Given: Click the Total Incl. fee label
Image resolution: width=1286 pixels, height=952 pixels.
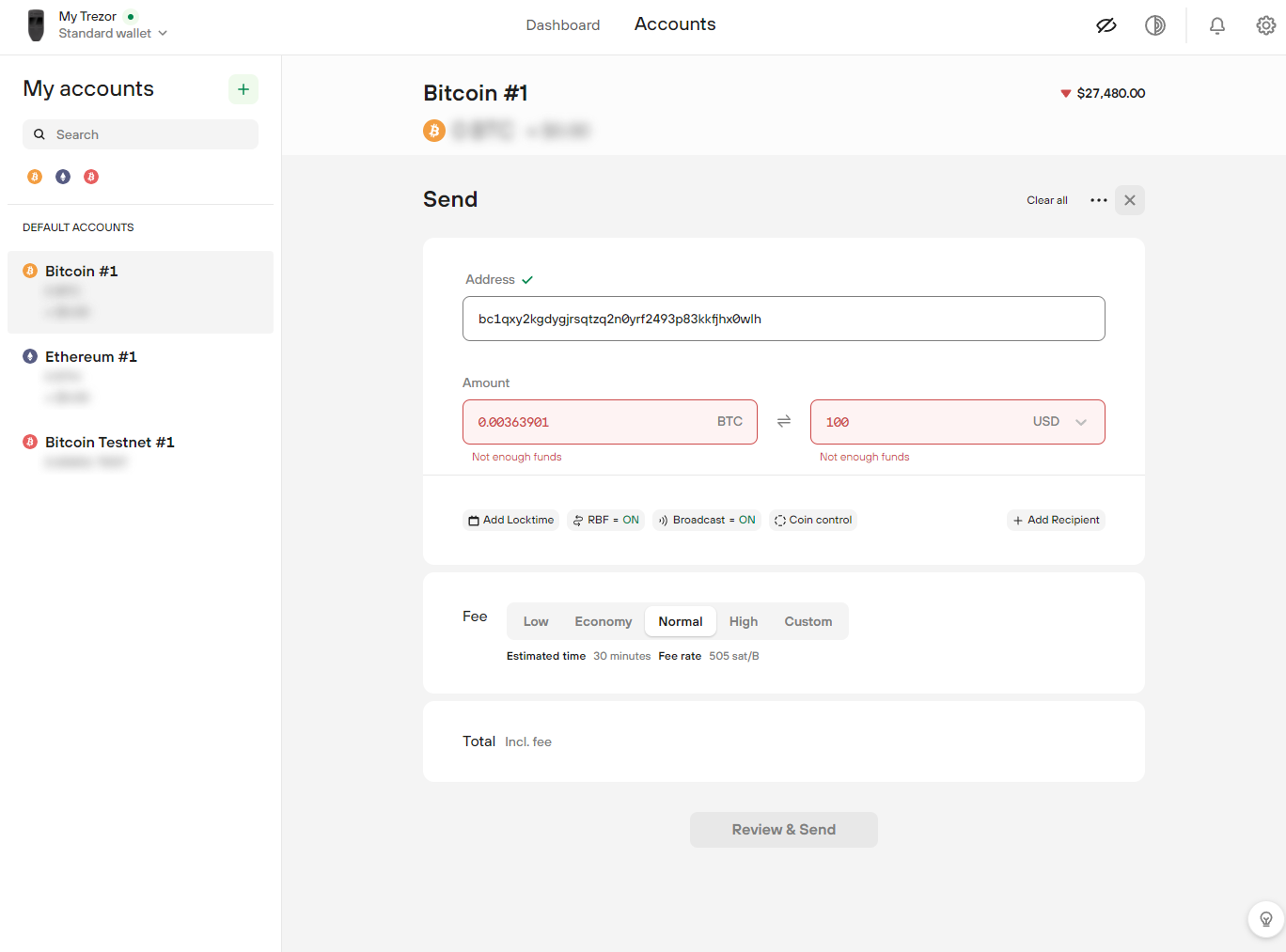Looking at the screenshot, I should (508, 741).
